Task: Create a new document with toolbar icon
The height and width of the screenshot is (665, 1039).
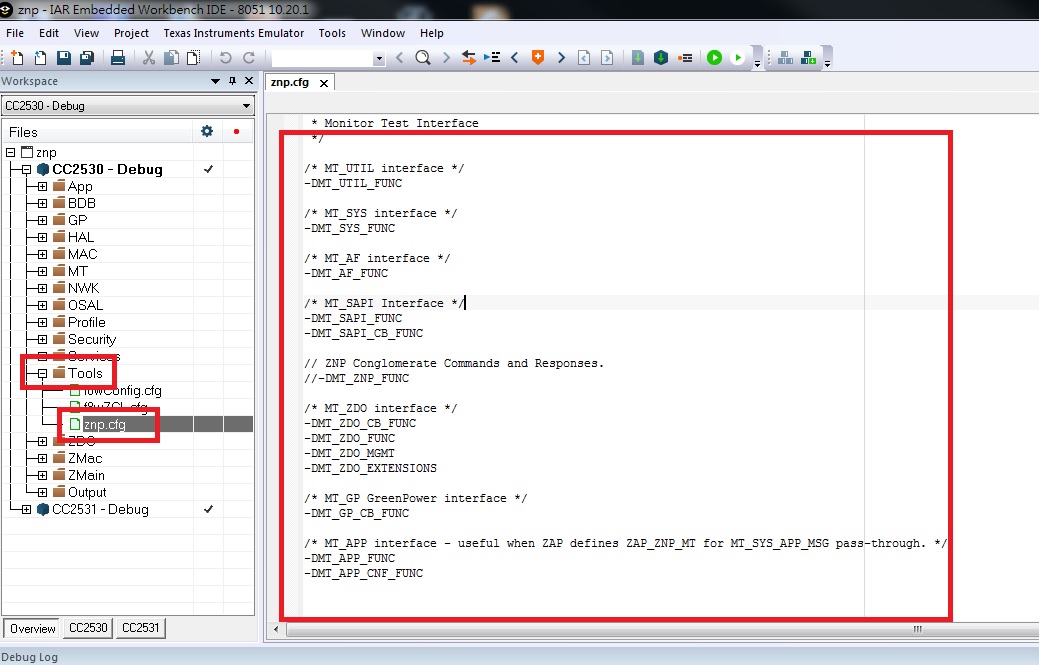Action: (17, 58)
